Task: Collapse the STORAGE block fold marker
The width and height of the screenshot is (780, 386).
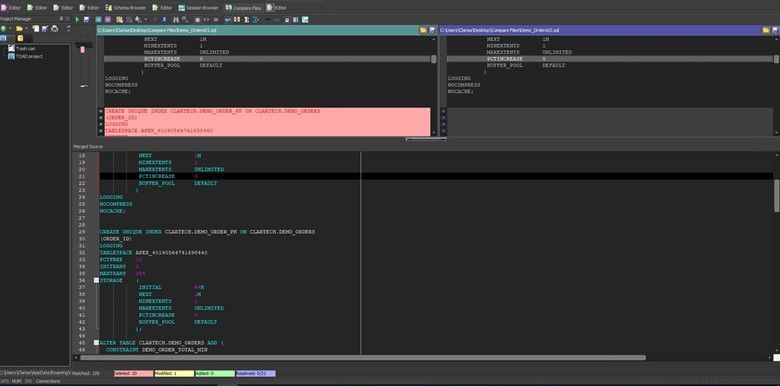Action: coord(97,281)
